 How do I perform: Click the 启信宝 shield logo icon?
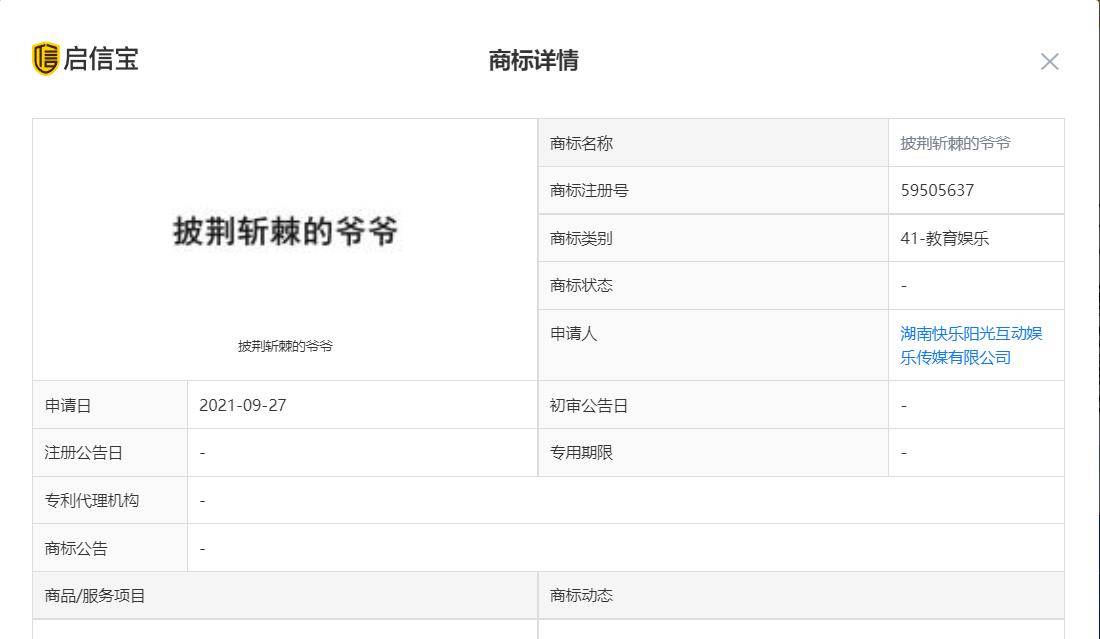pos(46,58)
